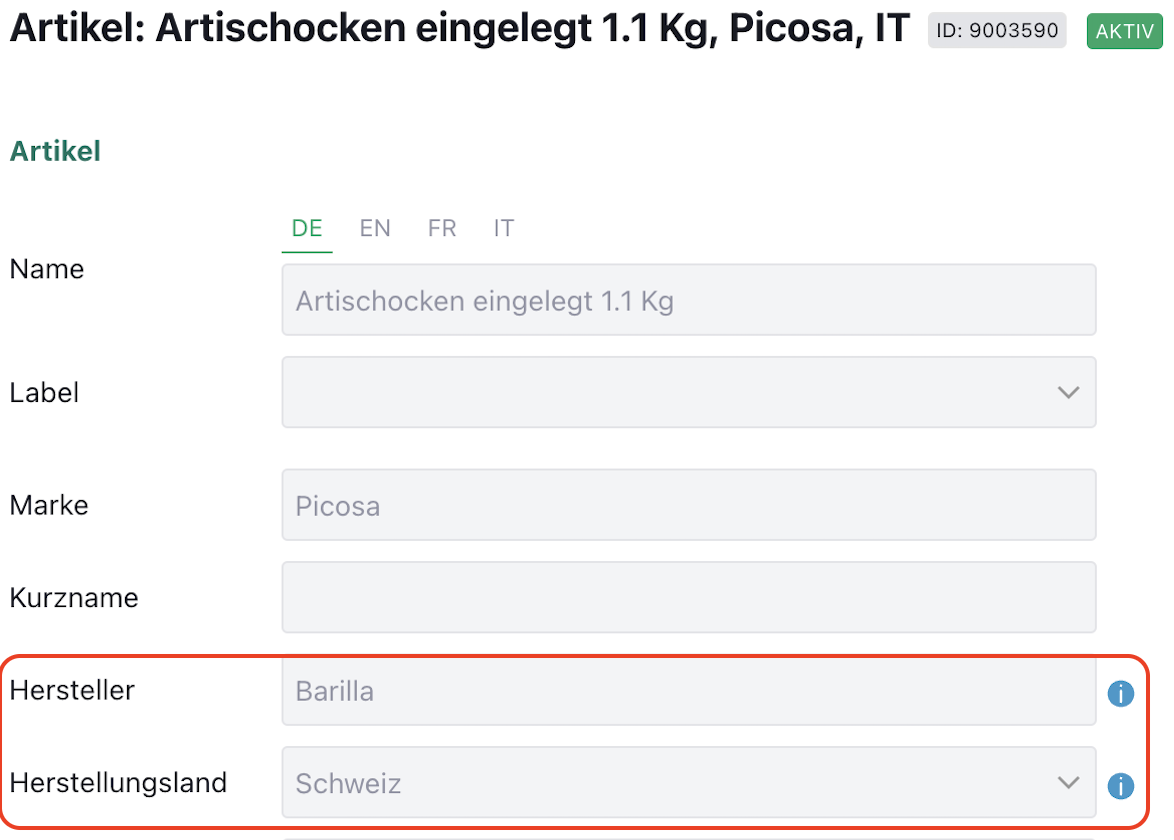Click into the empty Kurzname field
Viewport: 1174px width, 840px height.
(x=688, y=597)
